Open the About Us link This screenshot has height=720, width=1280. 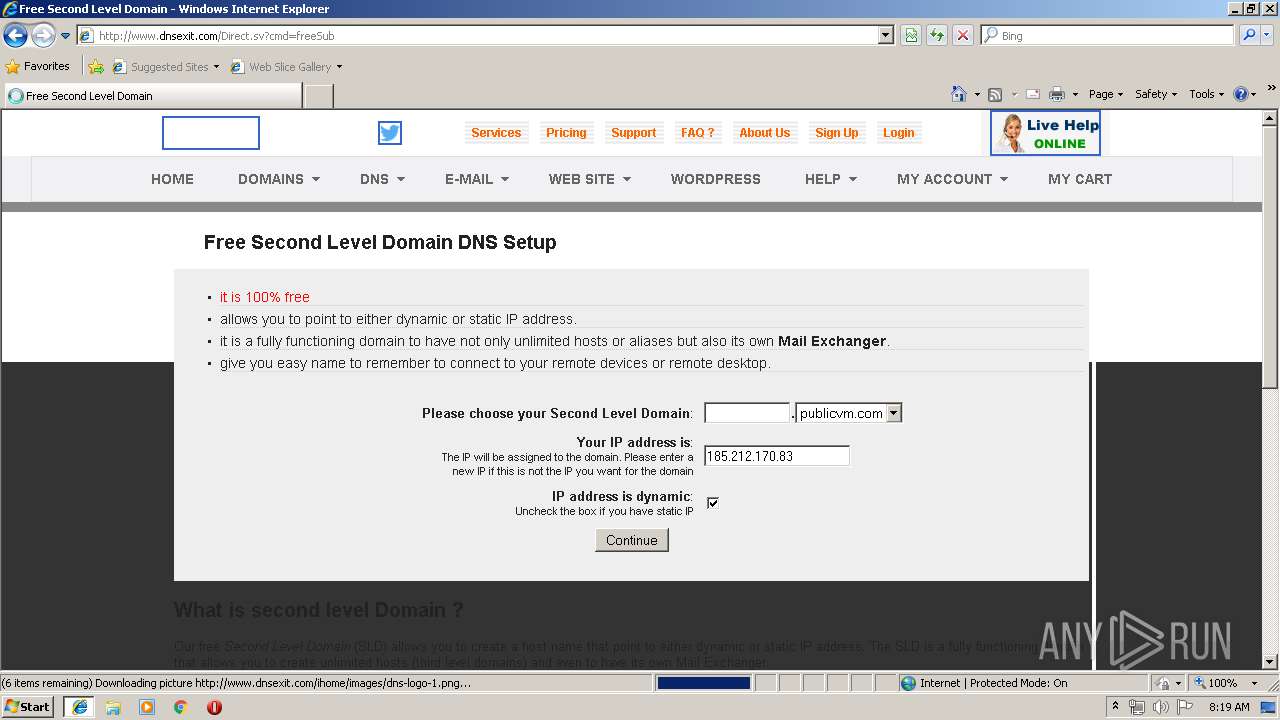(x=765, y=133)
